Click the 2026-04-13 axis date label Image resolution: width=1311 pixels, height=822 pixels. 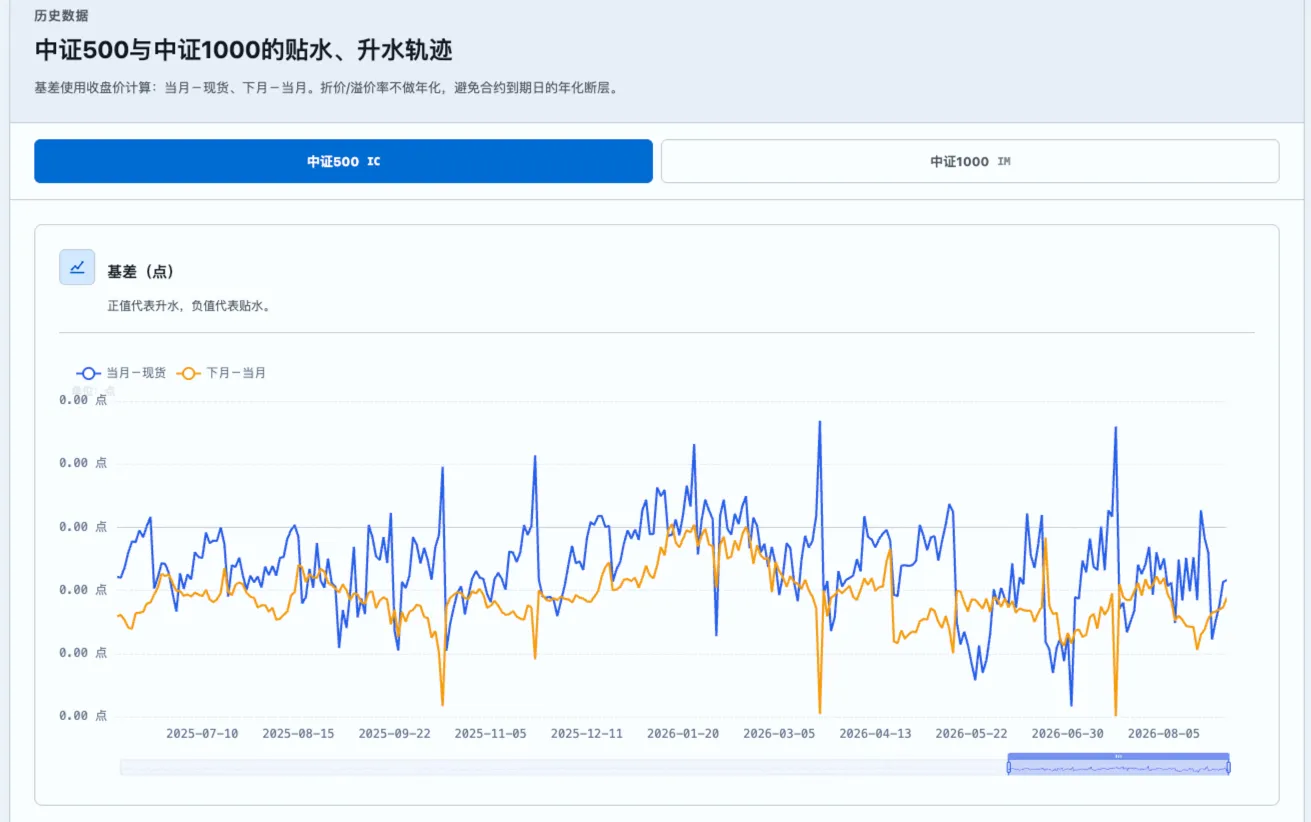click(875, 733)
